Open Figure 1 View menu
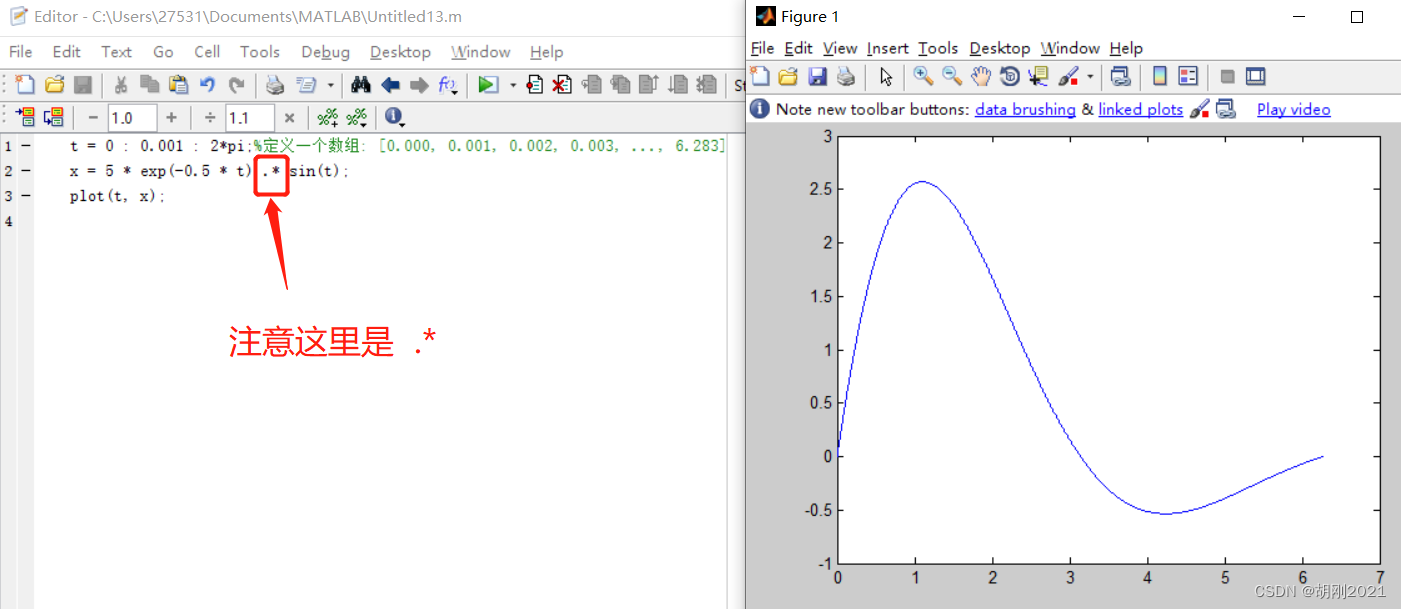The height and width of the screenshot is (609, 1401). point(840,48)
